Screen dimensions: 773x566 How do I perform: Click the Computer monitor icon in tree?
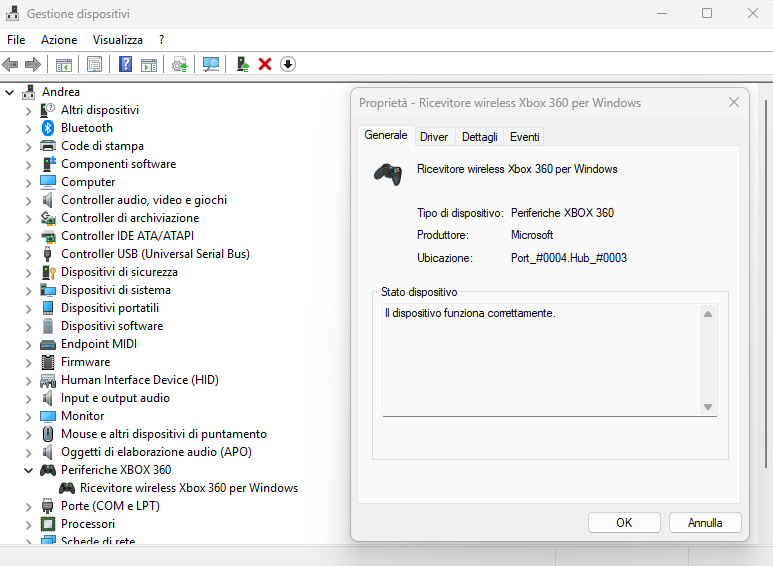(x=48, y=182)
